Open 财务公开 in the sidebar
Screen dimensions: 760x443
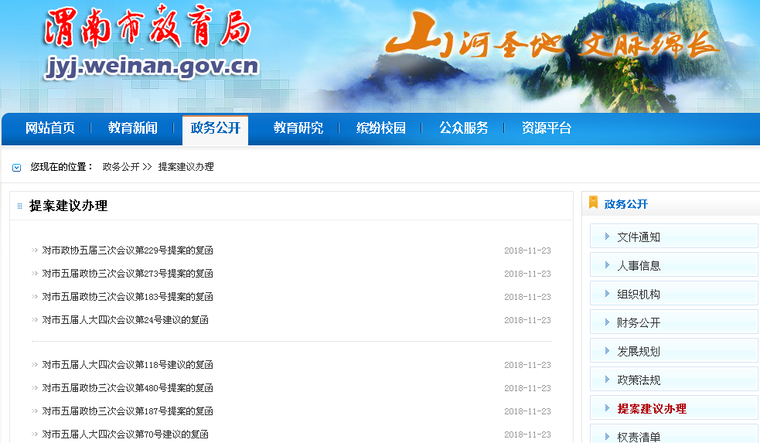674,322
